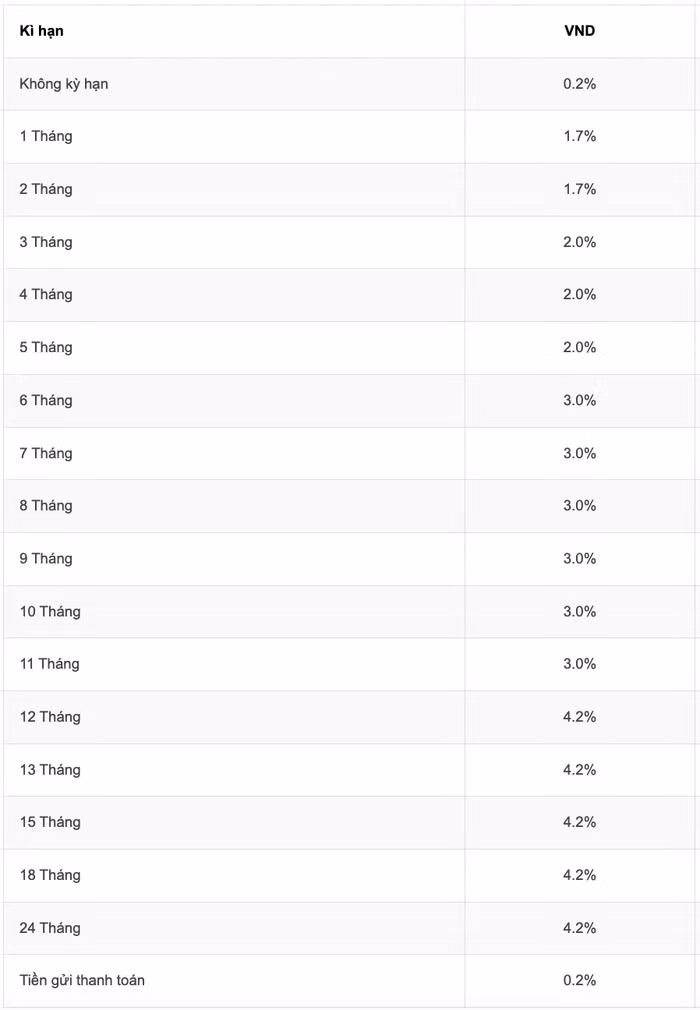Click the 'VND' column header
This screenshot has width=700, height=1010.
[x=579, y=31]
